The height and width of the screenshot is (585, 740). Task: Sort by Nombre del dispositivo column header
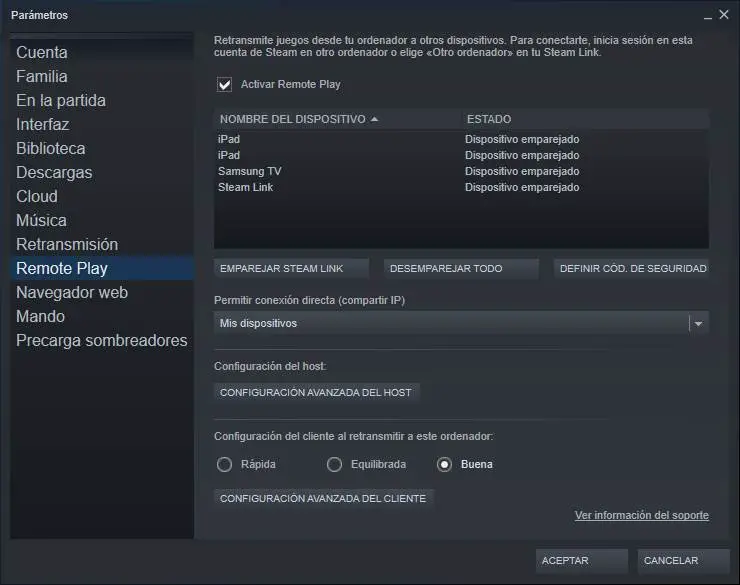point(337,119)
